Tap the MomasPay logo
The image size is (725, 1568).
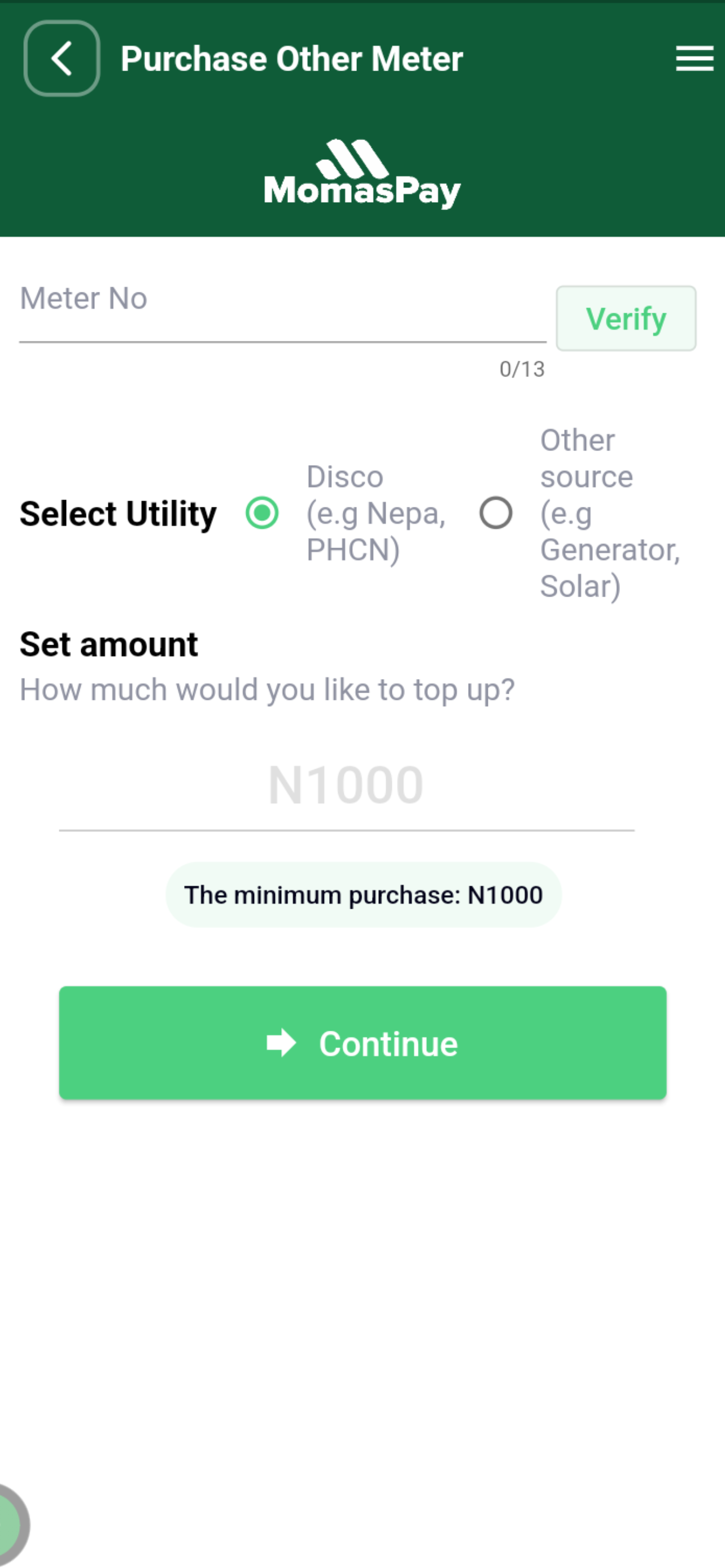coord(362,174)
